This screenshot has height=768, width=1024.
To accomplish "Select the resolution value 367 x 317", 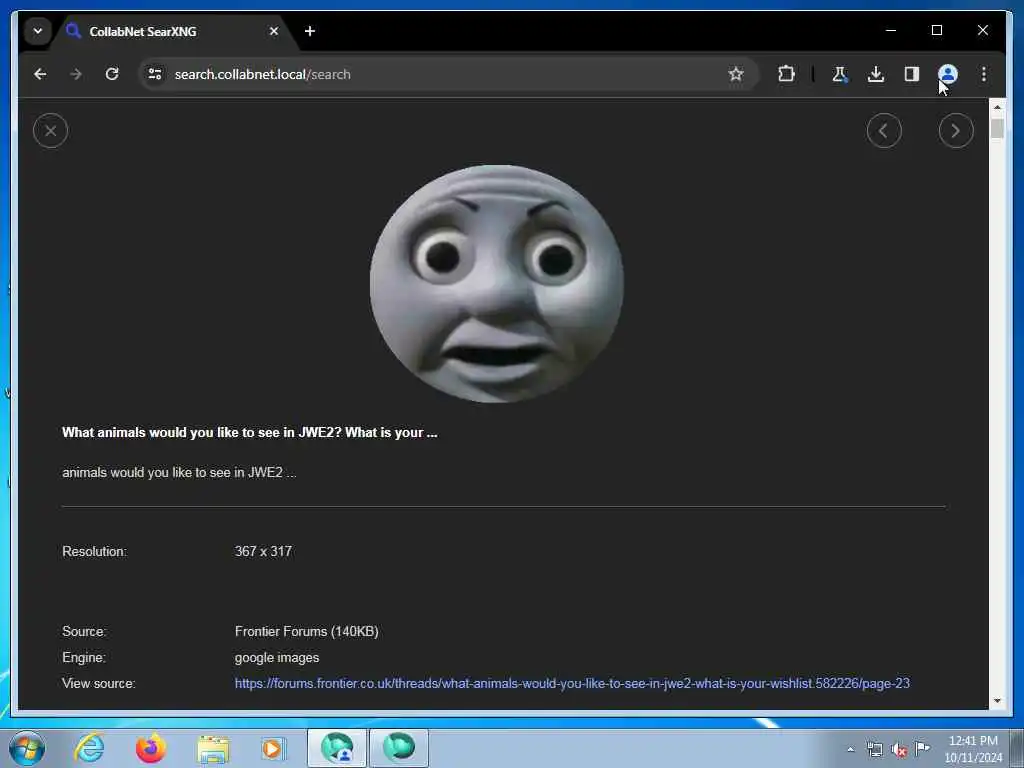I will (x=263, y=551).
